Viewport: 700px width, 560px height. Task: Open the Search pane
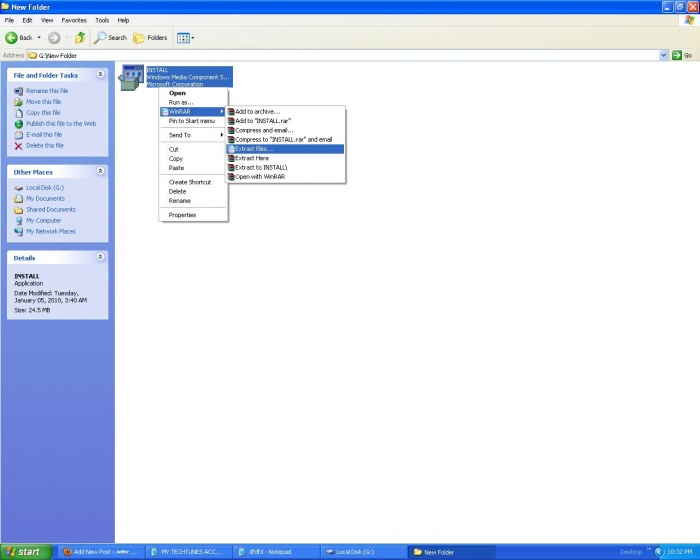(110, 38)
